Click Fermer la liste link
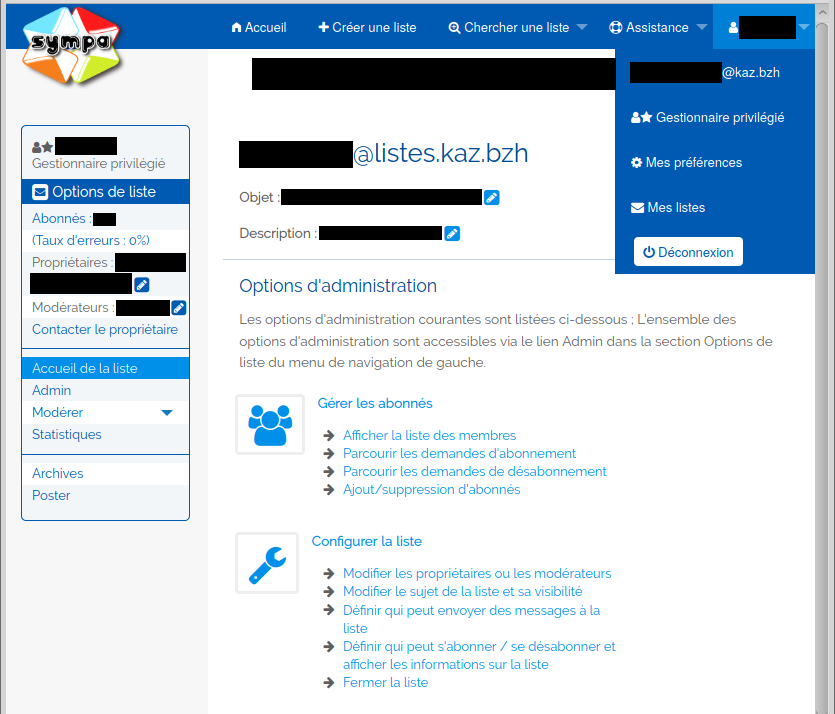The height and width of the screenshot is (714, 835). point(385,683)
